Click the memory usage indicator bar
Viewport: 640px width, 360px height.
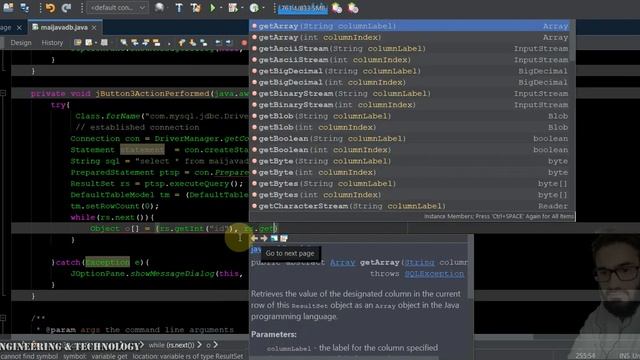coord(302,8)
